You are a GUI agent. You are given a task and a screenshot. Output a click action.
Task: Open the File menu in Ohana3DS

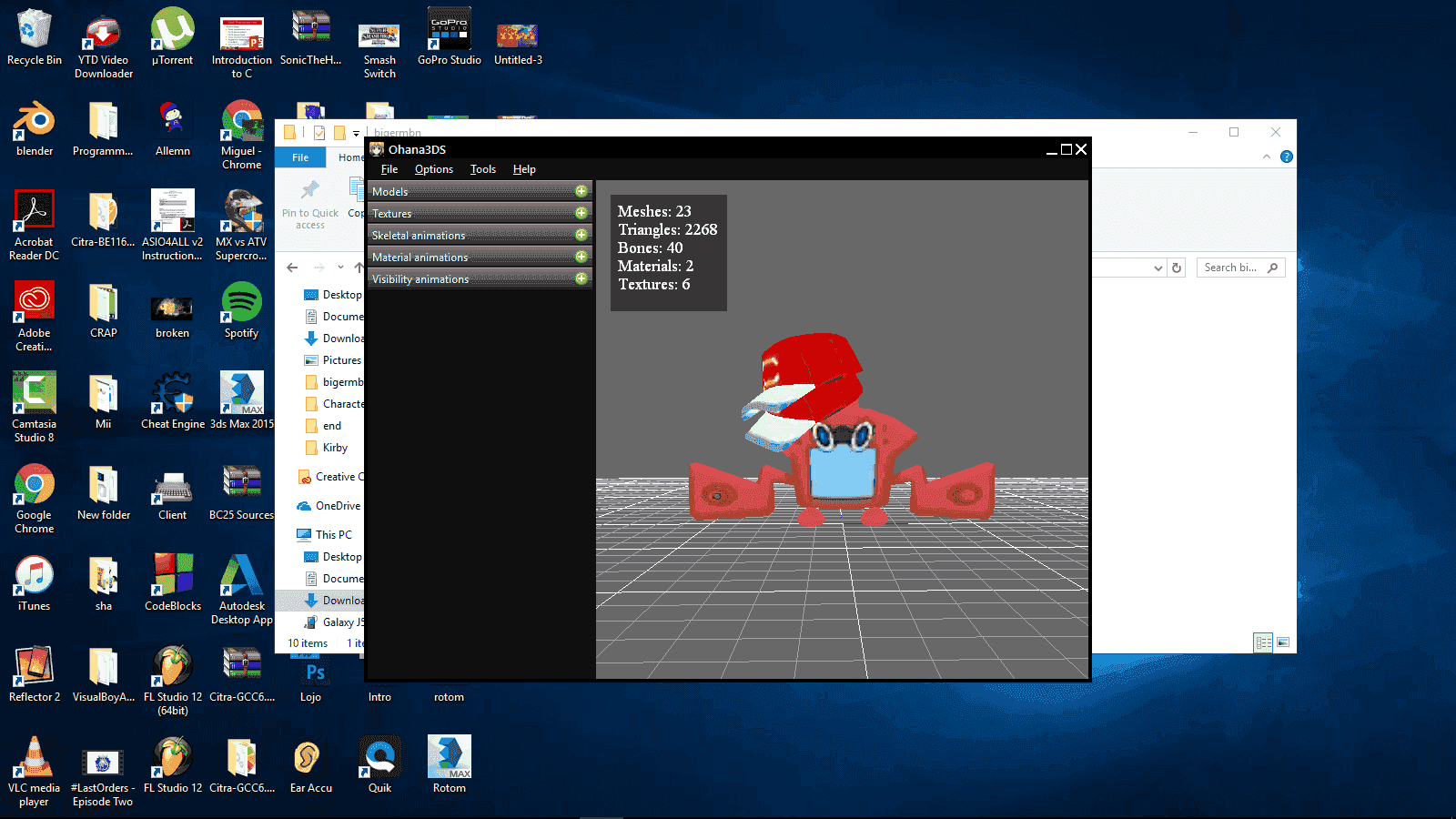(389, 169)
